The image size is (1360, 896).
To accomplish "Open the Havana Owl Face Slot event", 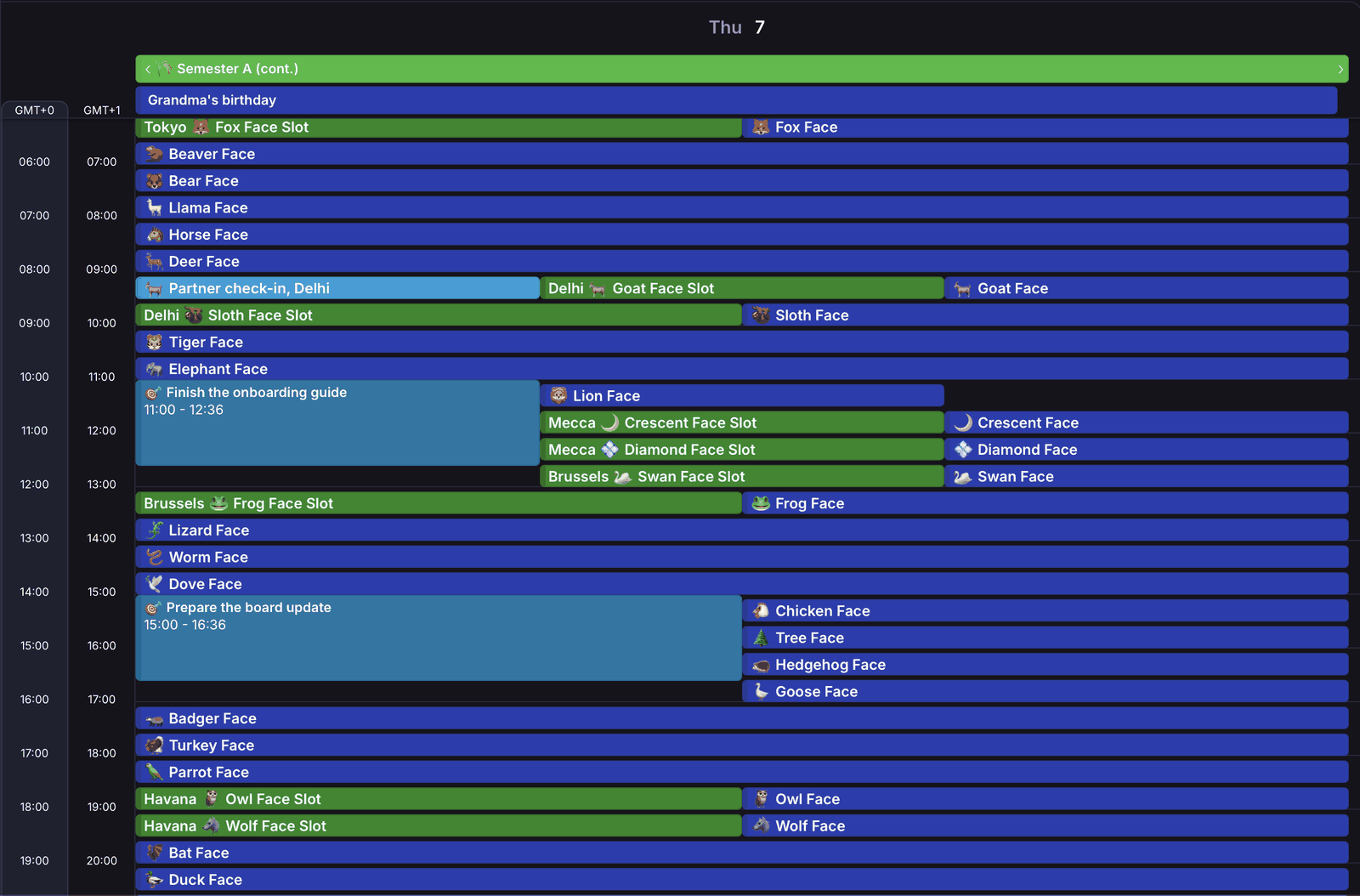I will coord(439,799).
